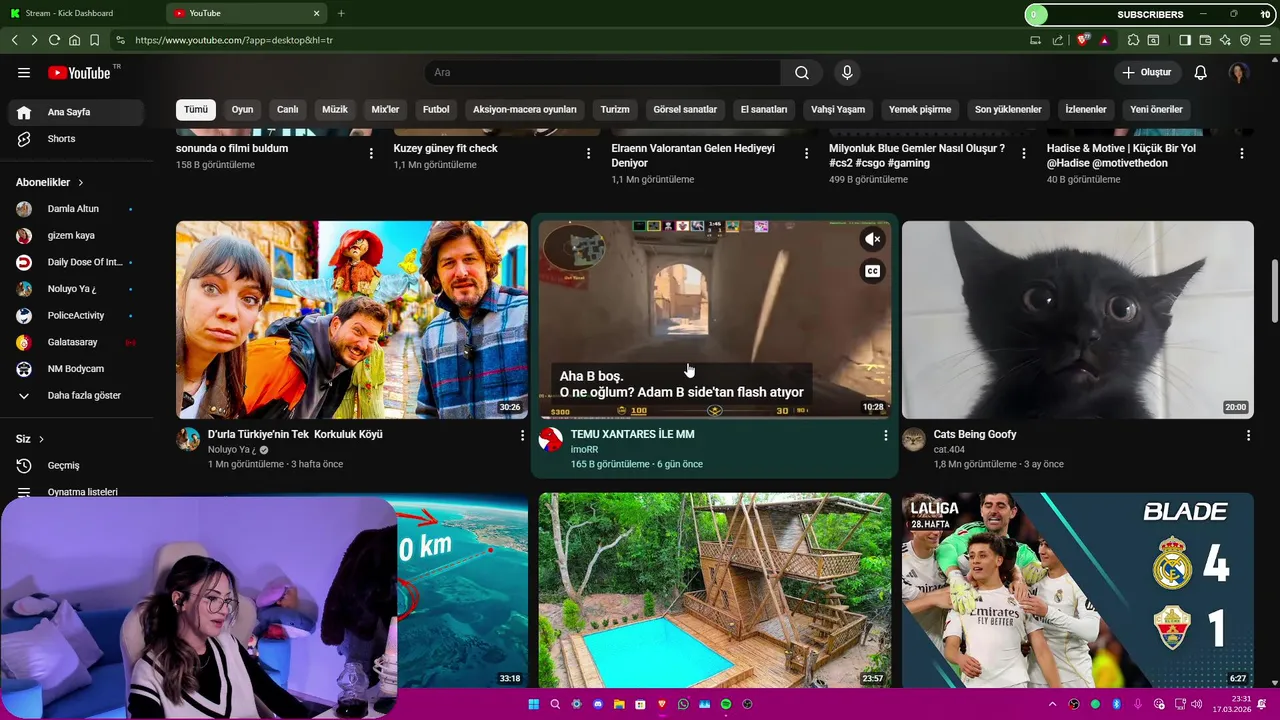Select the Futbol filter chip
1280x720 pixels.
tap(436, 109)
